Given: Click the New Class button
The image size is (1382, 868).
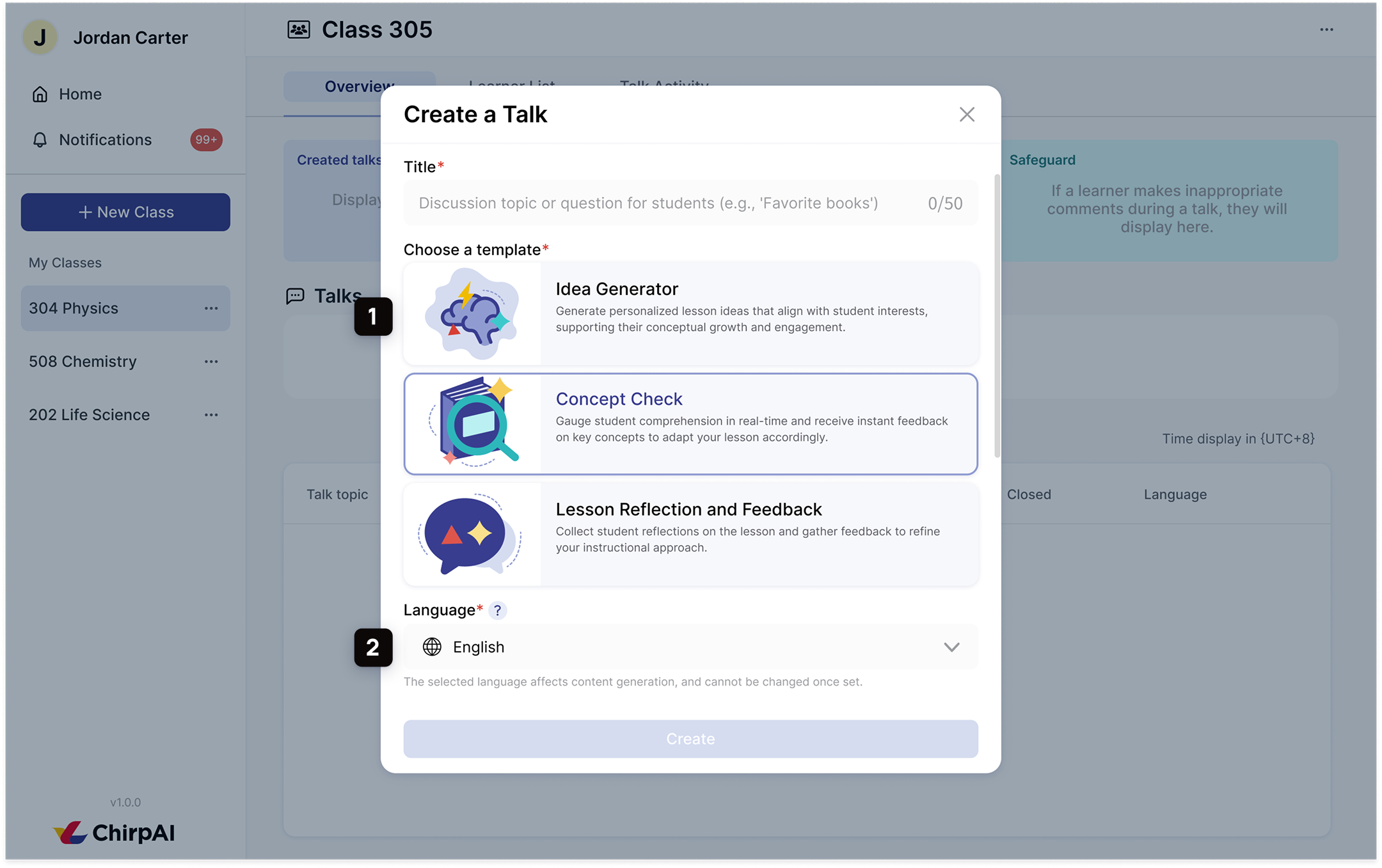Looking at the screenshot, I should coord(125,212).
